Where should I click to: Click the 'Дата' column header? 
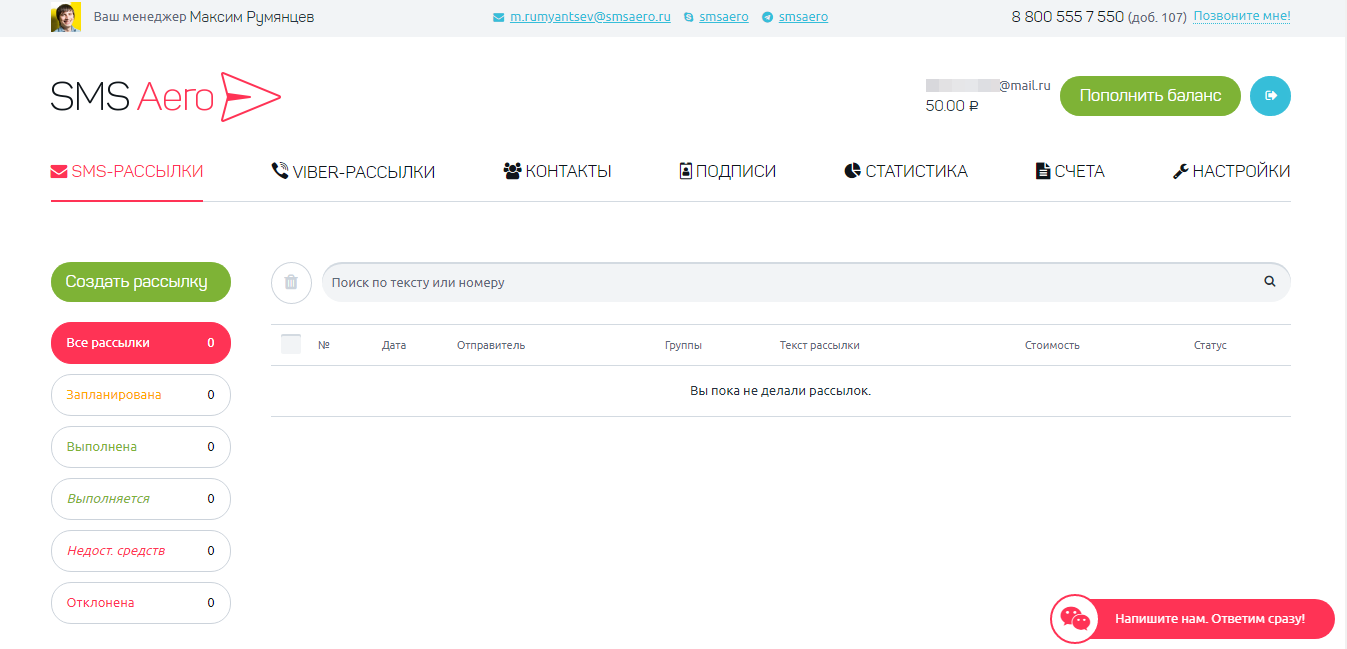pos(394,345)
